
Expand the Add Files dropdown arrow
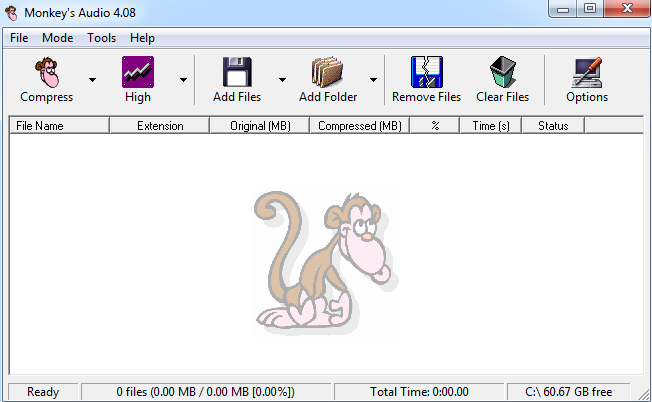point(282,79)
